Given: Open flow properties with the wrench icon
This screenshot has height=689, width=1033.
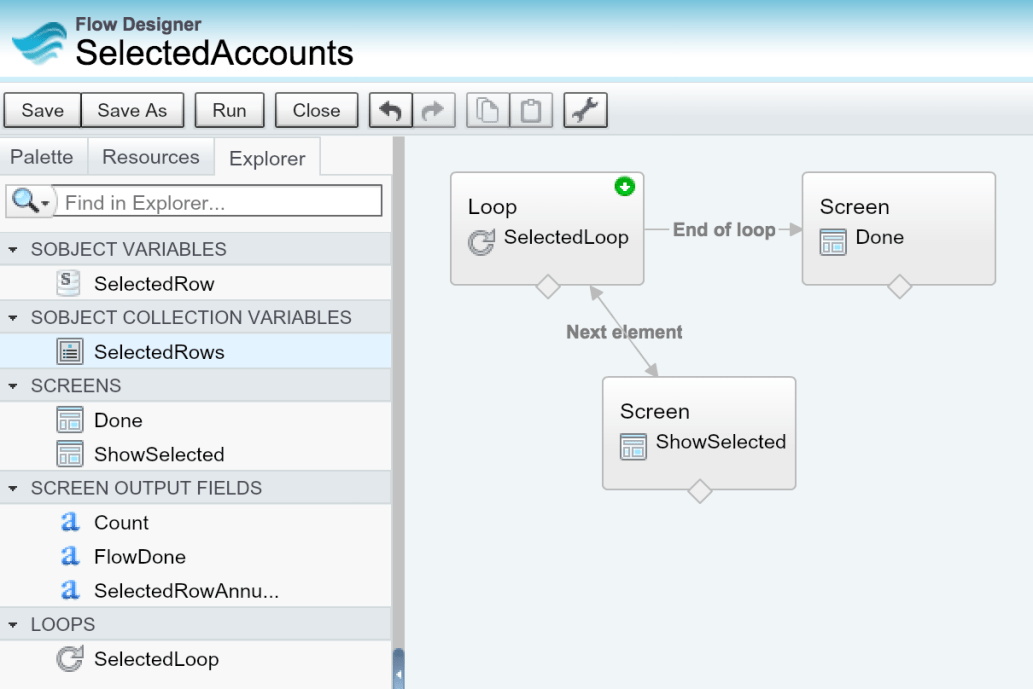Looking at the screenshot, I should click(x=585, y=110).
